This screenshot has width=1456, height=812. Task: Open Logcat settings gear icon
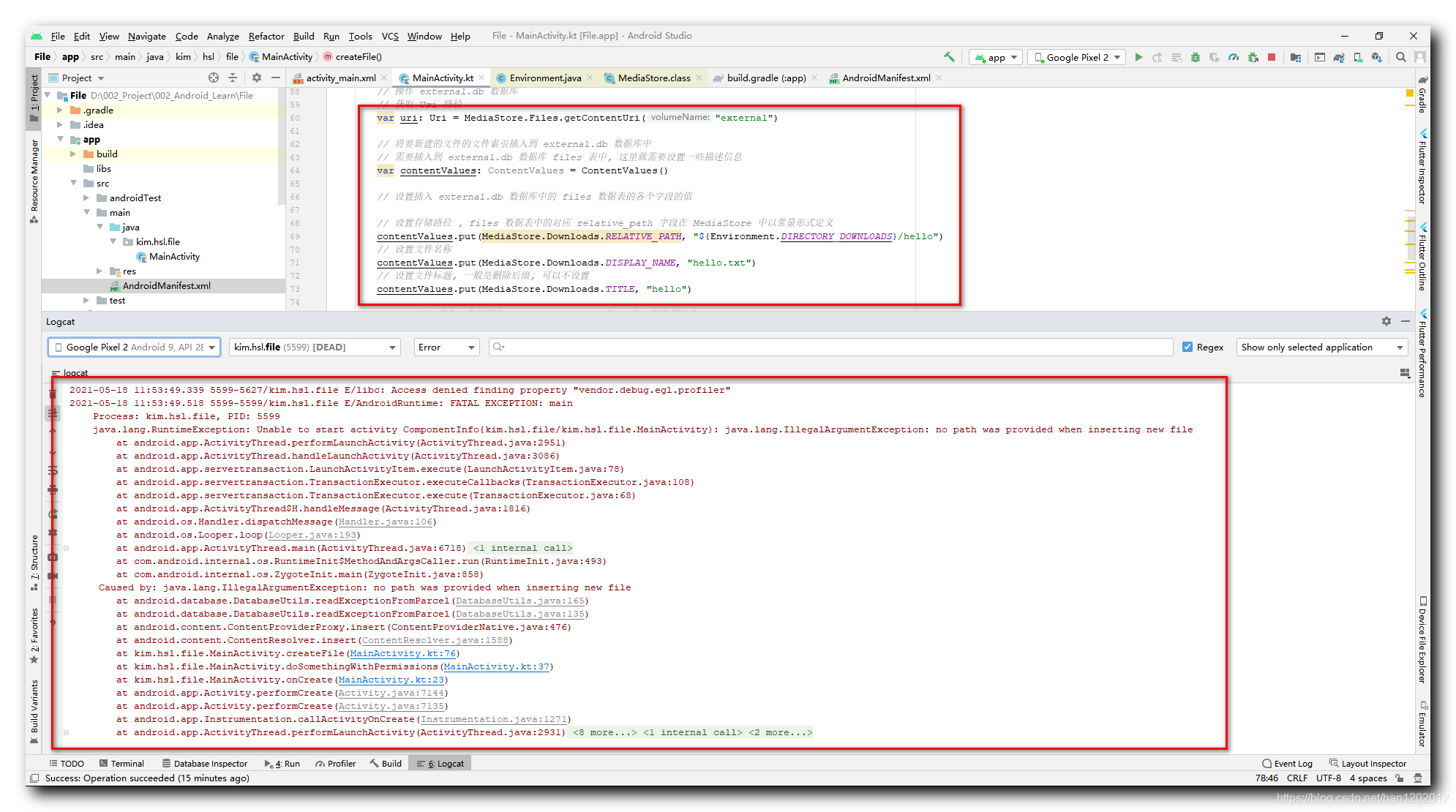(1386, 321)
